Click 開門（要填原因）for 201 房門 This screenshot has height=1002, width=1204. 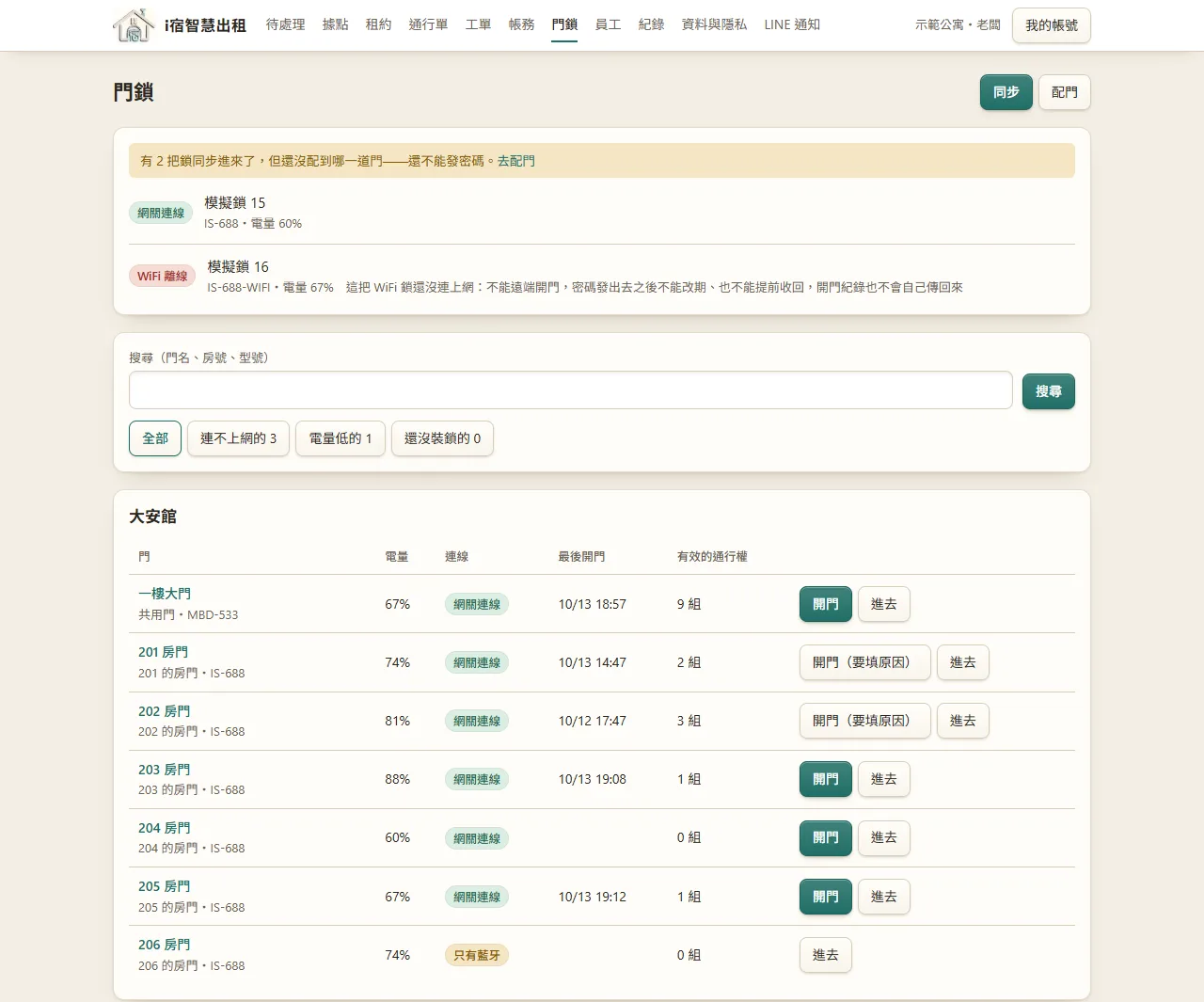pyautogui.click(x=865, y=662)
